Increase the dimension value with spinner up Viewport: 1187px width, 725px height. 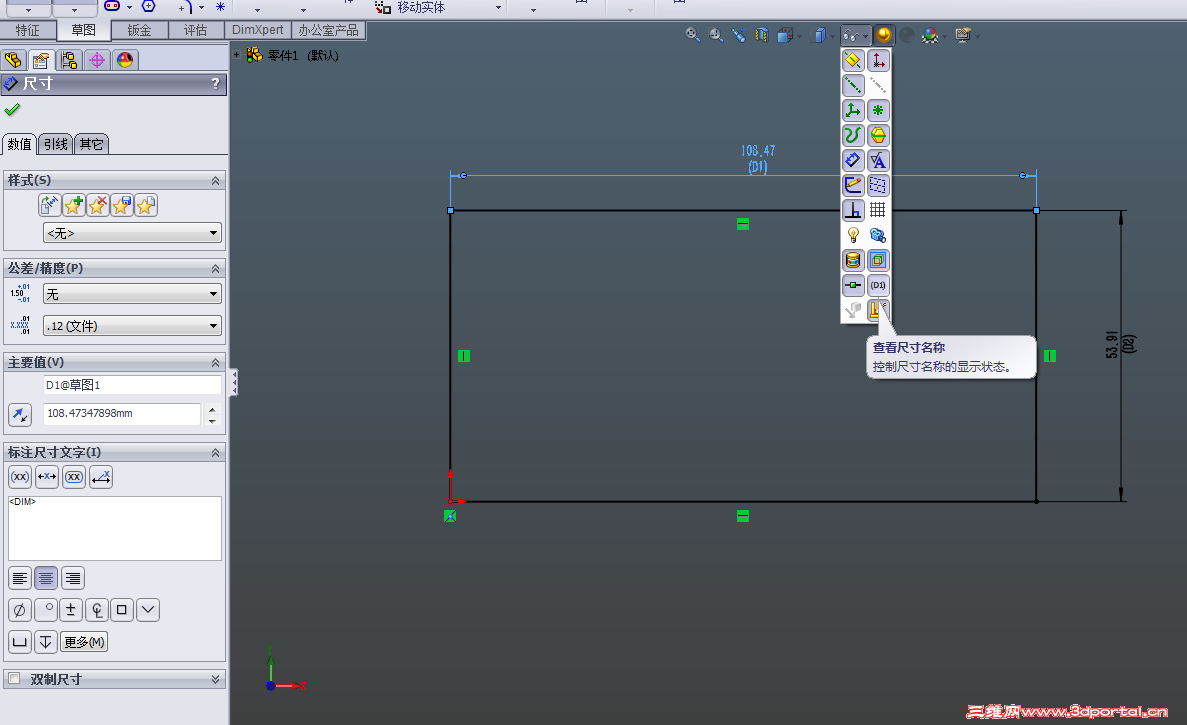coord(212,409)
